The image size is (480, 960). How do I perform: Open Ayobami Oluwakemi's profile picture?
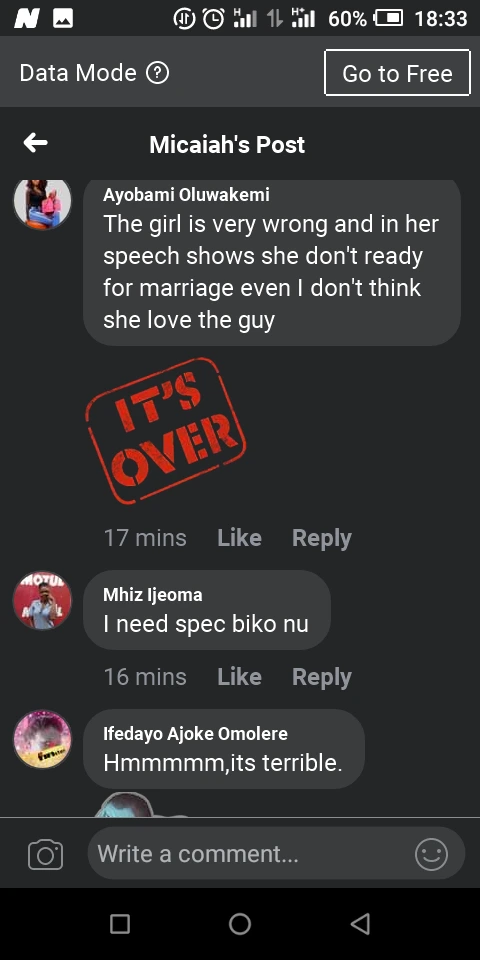pos(42,203)
